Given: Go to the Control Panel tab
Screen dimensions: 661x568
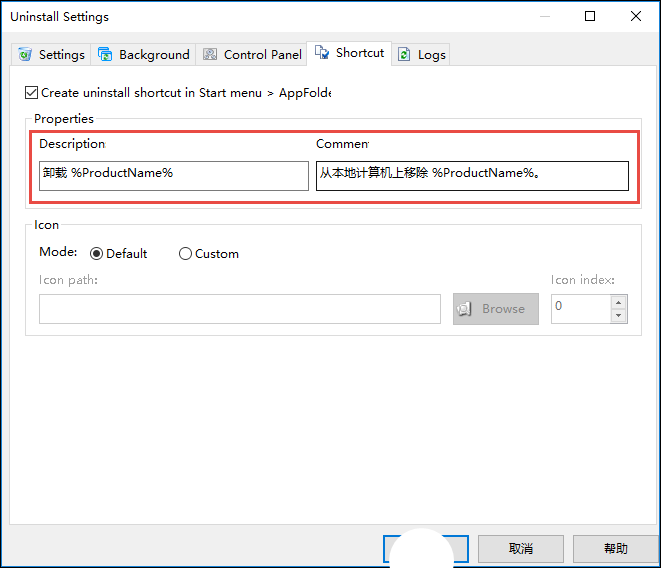Looking at the screenshot, I should pyautogui.click(x=252, y=54).
